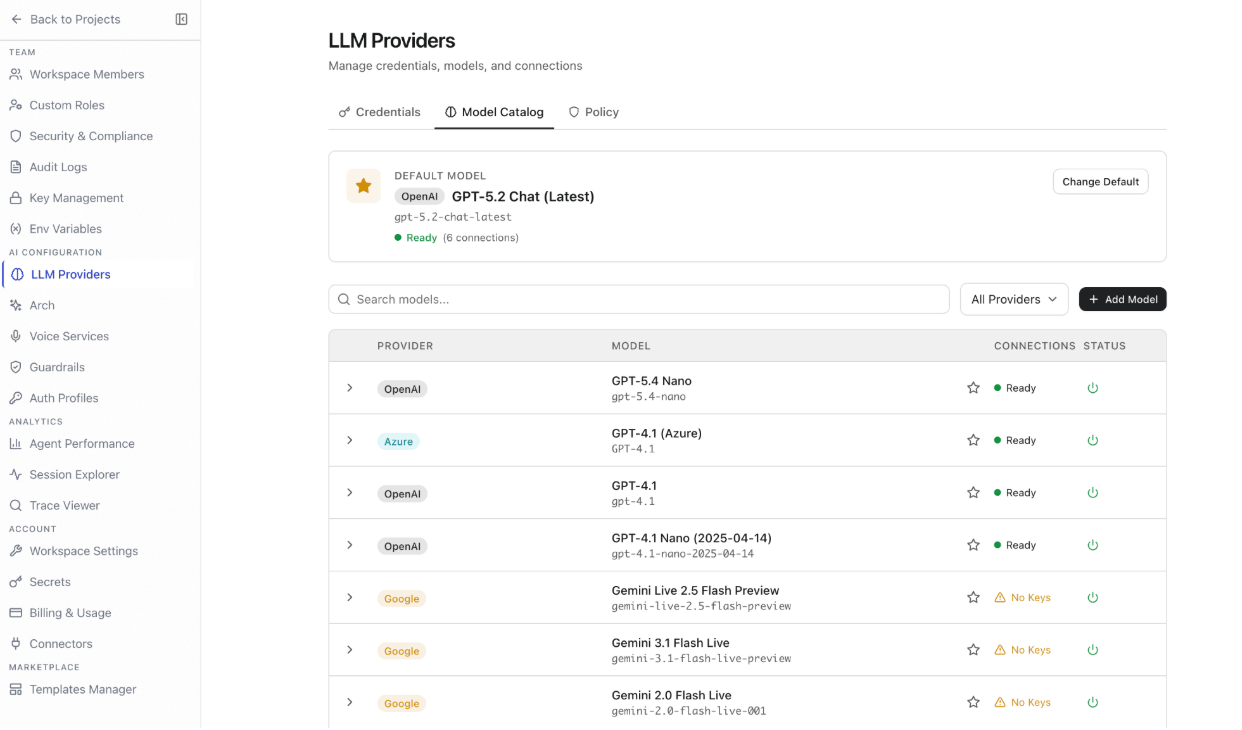Image resolution: width=1242 pixels, height=730 pixels.
Task: Click the Key Management lock icon
Action: (x=16, y=198)
